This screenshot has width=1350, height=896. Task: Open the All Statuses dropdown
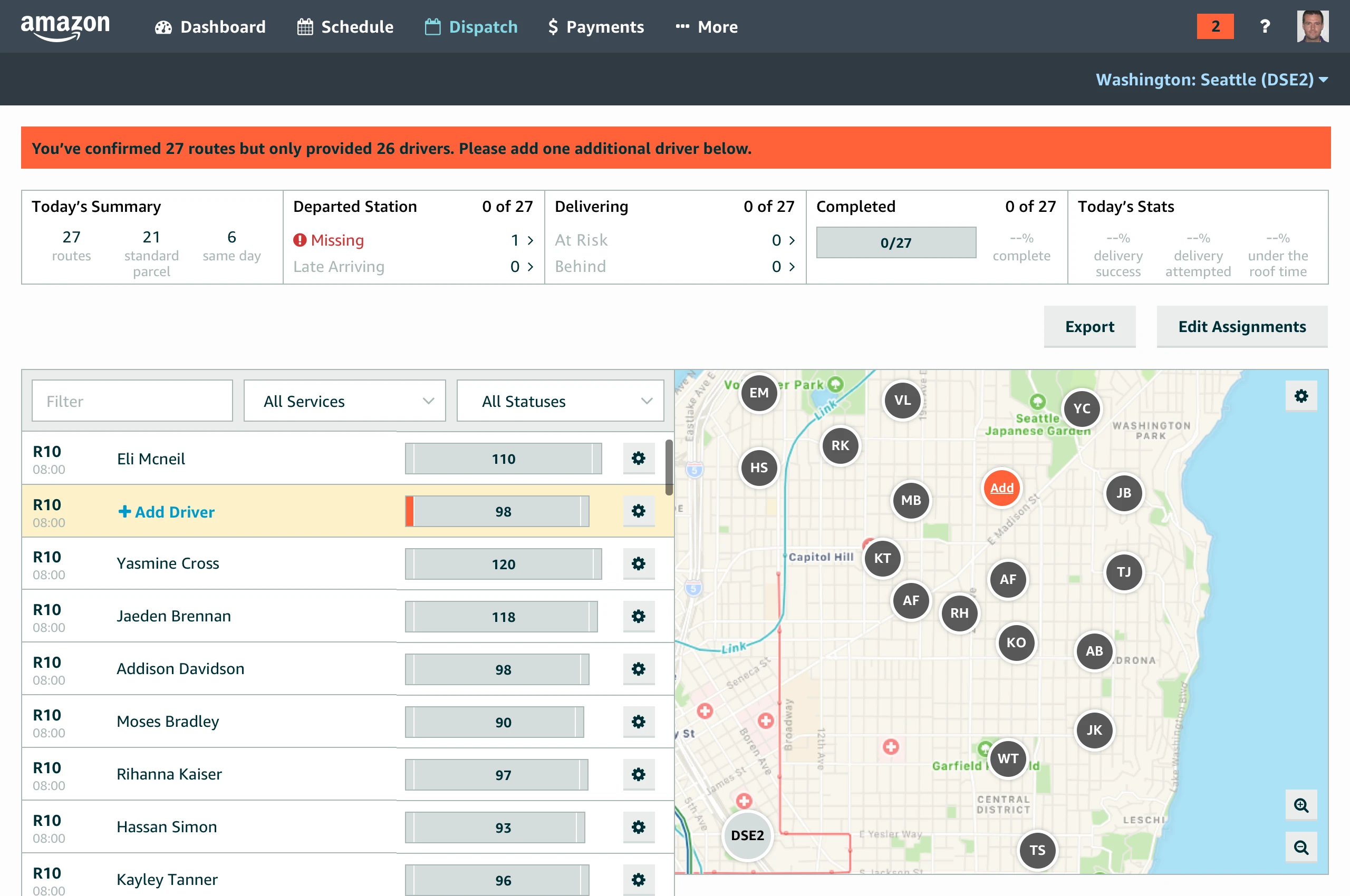point(561,401)
